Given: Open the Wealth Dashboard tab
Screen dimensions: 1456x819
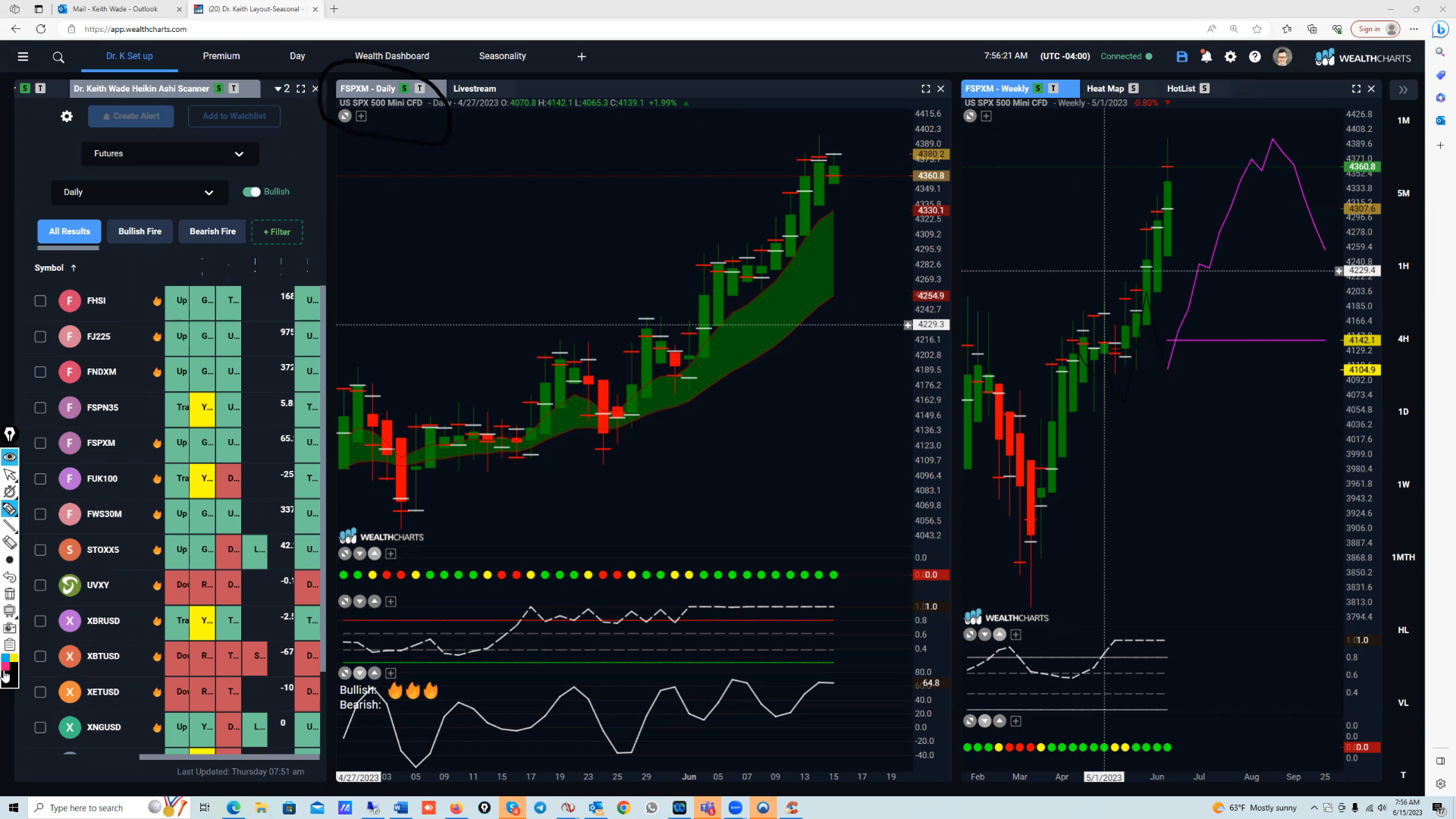Looking at the screenshot, I should [x=392, y=56].
